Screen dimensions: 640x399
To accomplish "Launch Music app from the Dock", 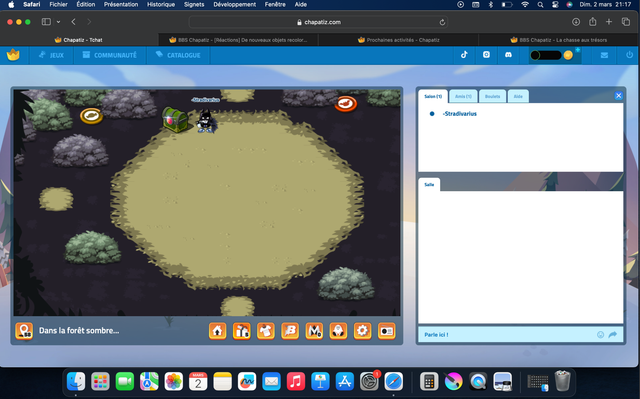I will click(296, 382).
